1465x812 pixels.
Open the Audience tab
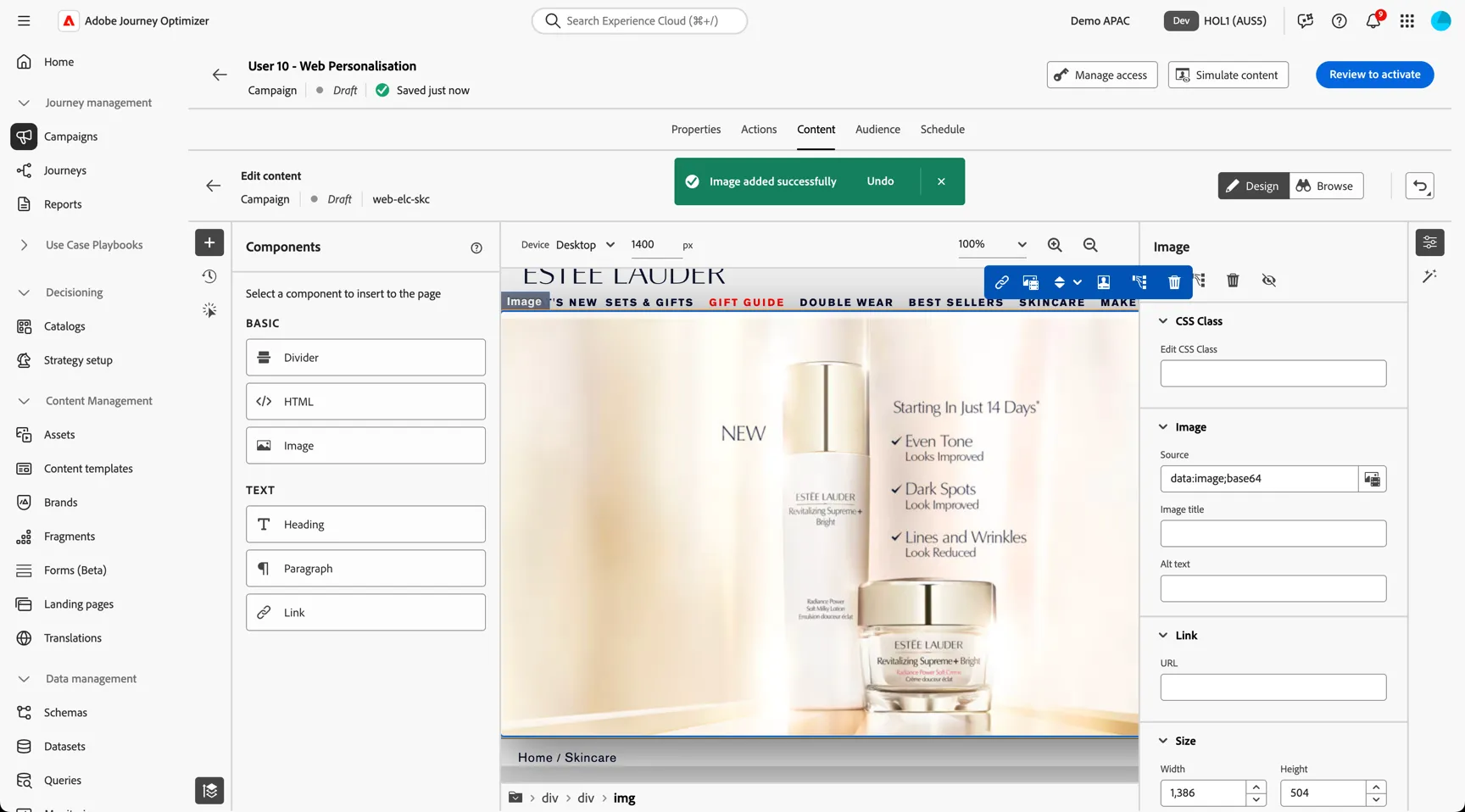coord(877,130)
